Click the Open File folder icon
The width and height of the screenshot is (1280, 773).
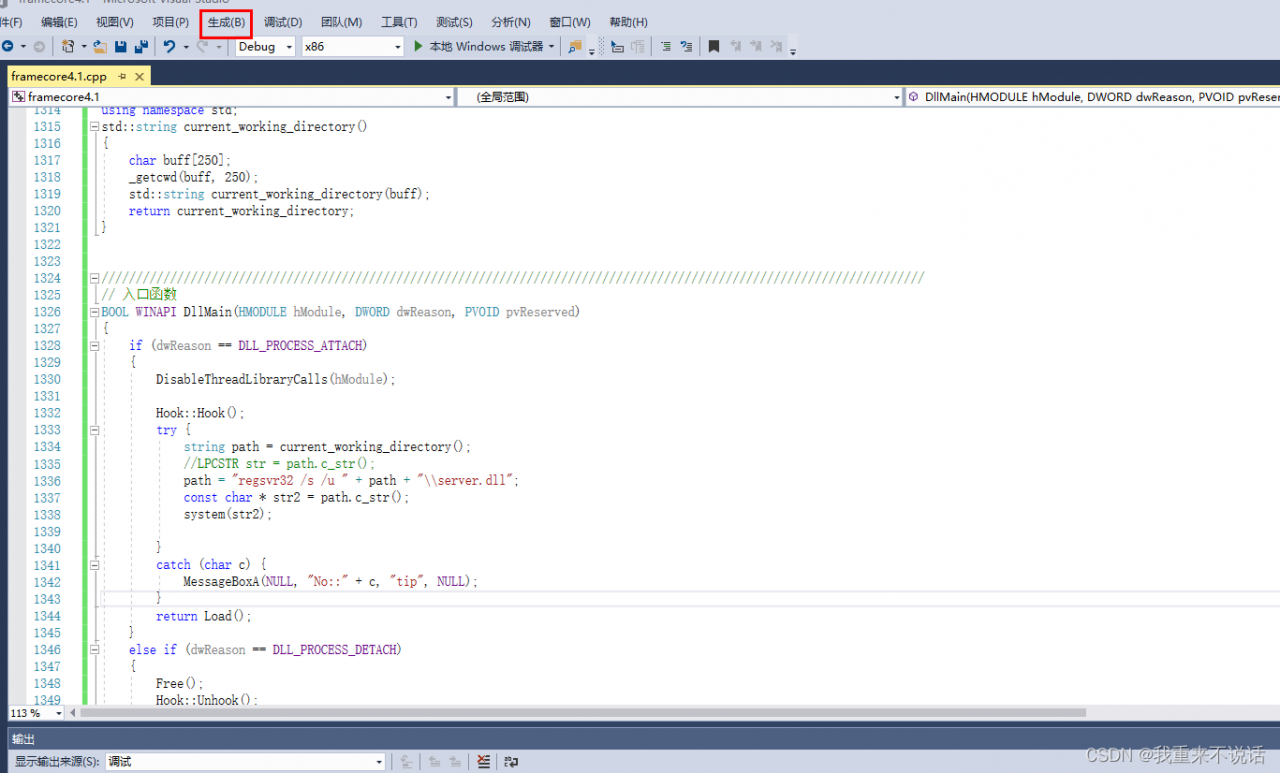tap(100, 46)
